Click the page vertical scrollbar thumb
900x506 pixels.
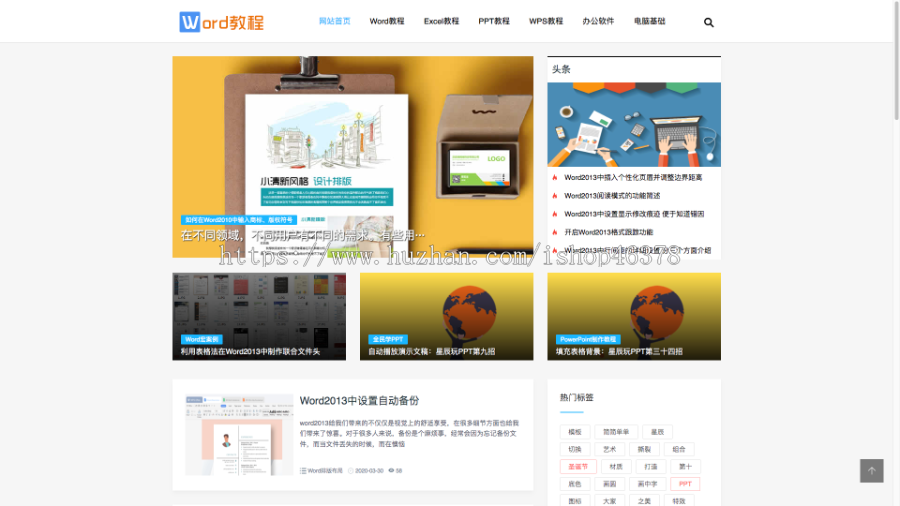pos(896,60)
